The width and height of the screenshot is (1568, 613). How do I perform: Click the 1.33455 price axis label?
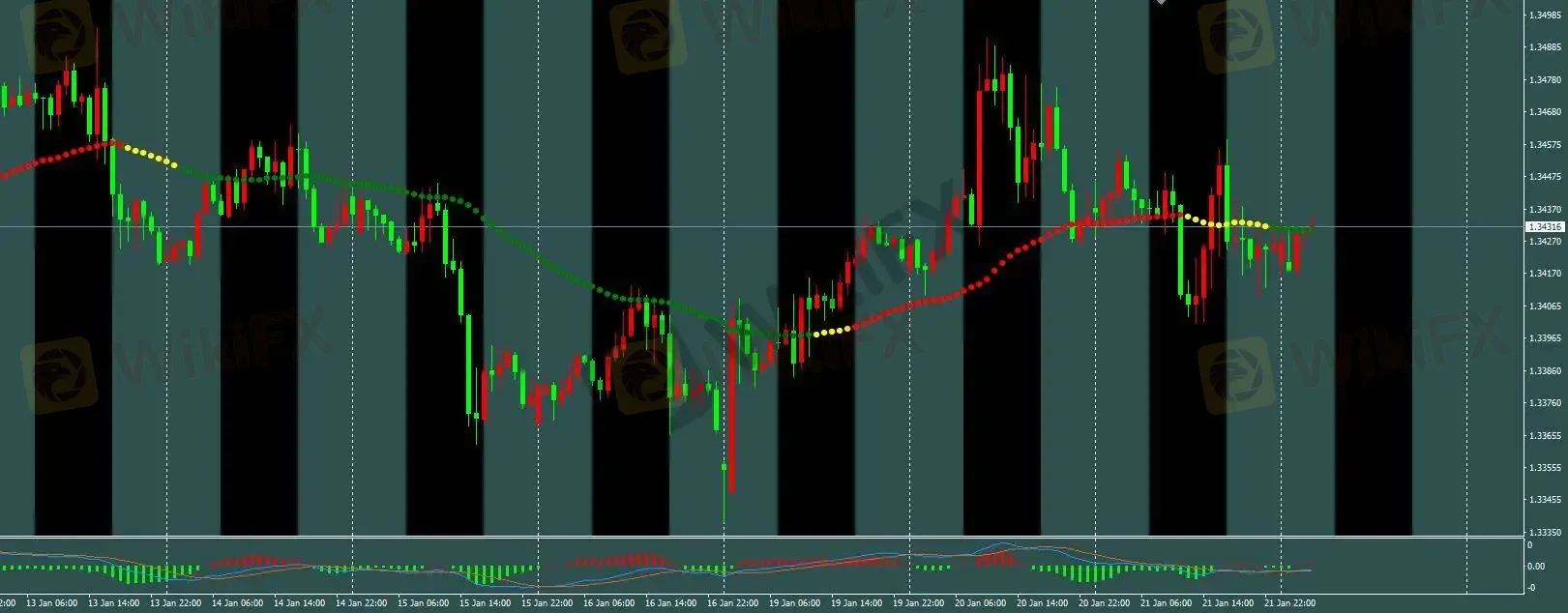[x=1546, y=500]
